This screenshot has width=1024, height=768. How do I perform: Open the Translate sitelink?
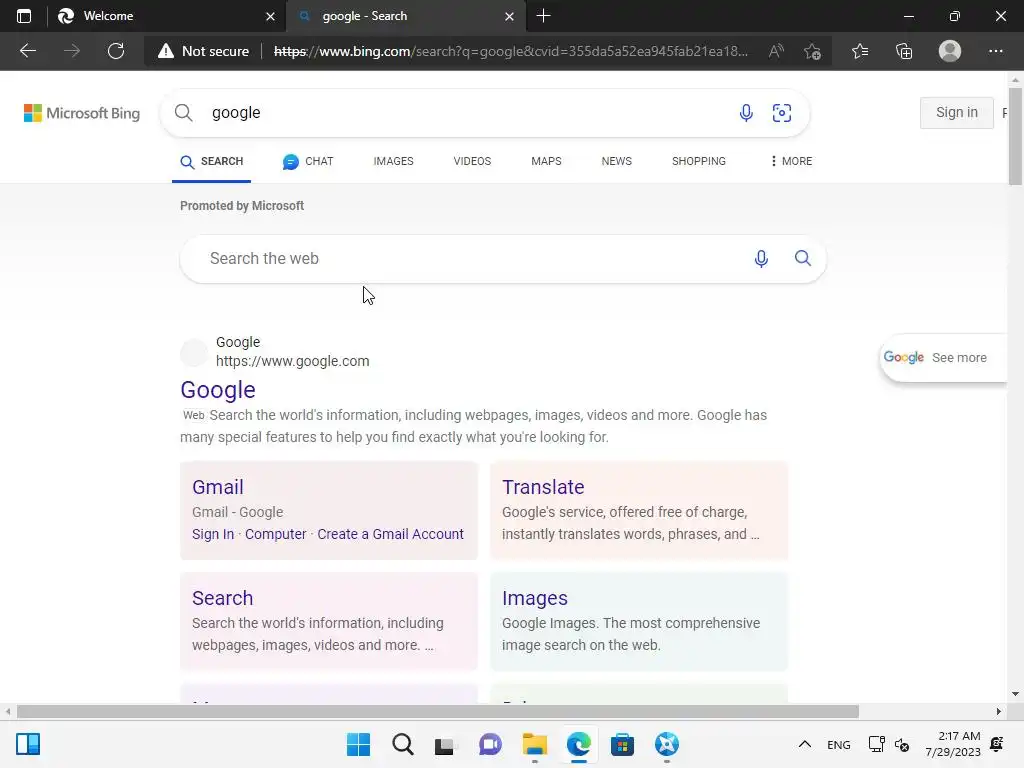coord(543,487)
